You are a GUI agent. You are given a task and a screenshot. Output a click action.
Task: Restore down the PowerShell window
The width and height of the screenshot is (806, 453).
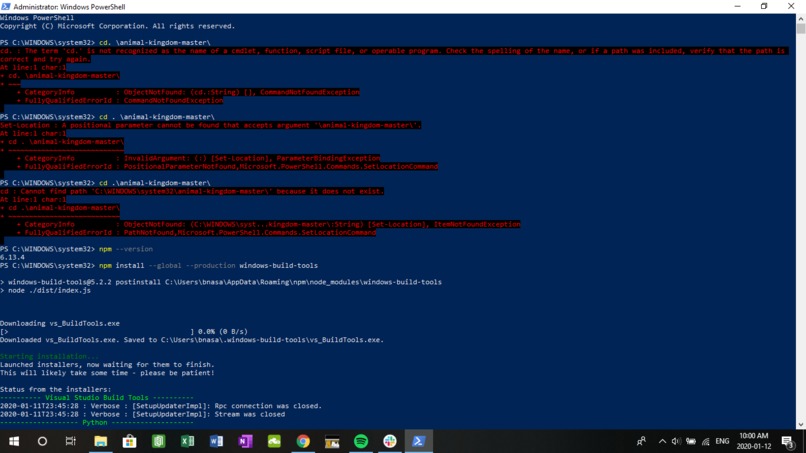coord(764,6)
